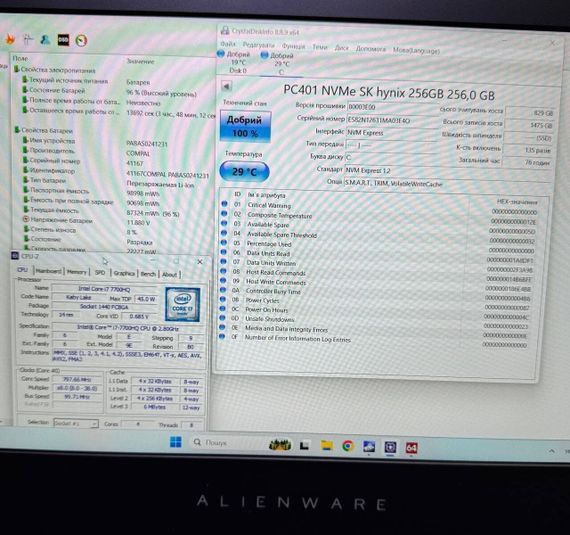570x535 pixels.
Task: Select disk C status icon at 29 °C
Action: pyautogui.click(x=265, y=55)
